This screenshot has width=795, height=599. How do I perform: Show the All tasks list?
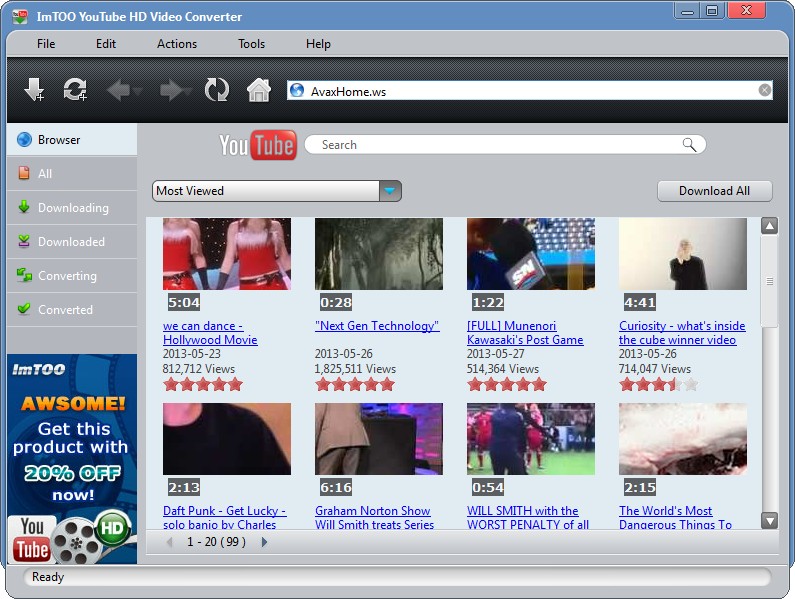[72, 173]
